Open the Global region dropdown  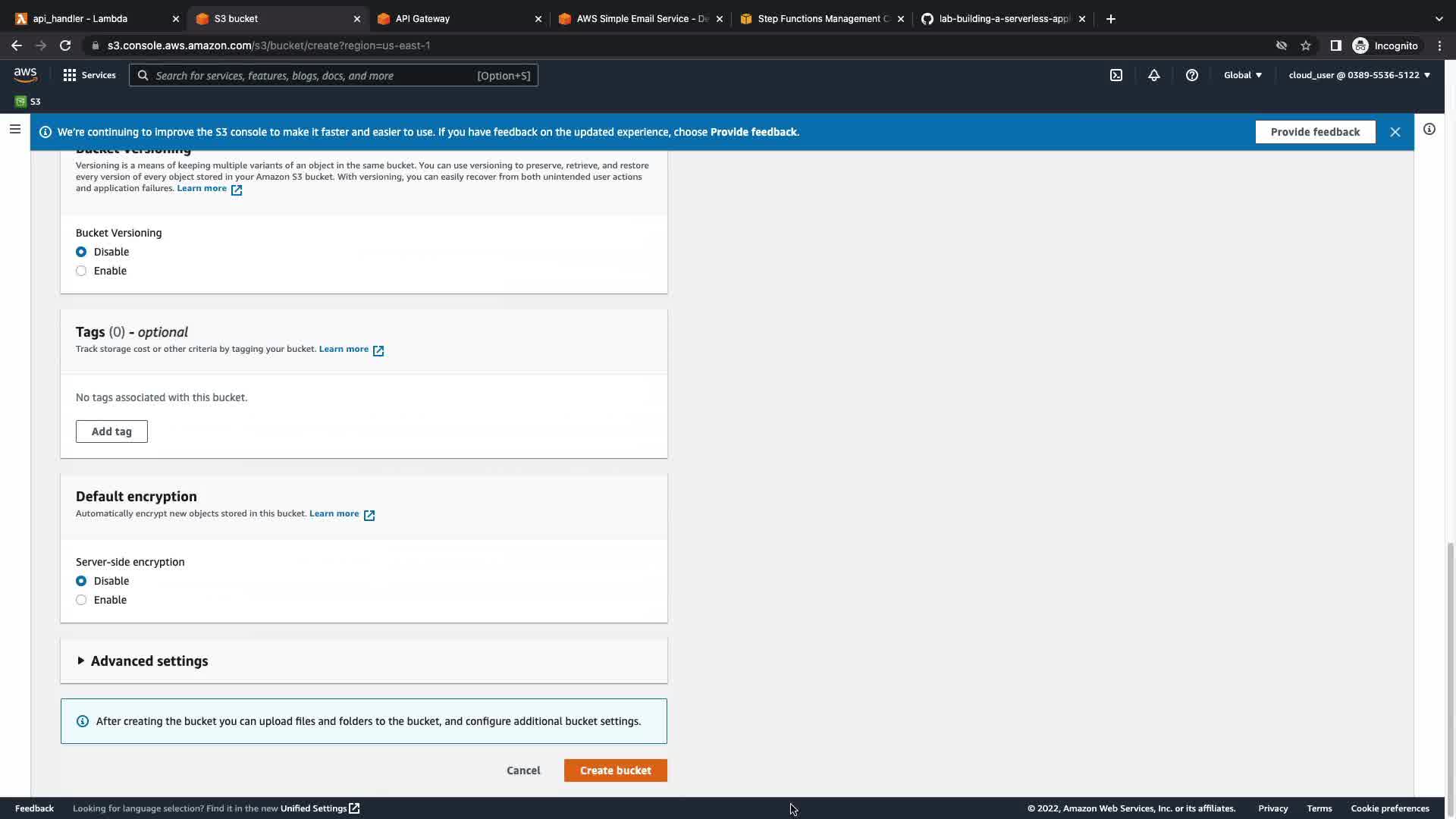1242,75
